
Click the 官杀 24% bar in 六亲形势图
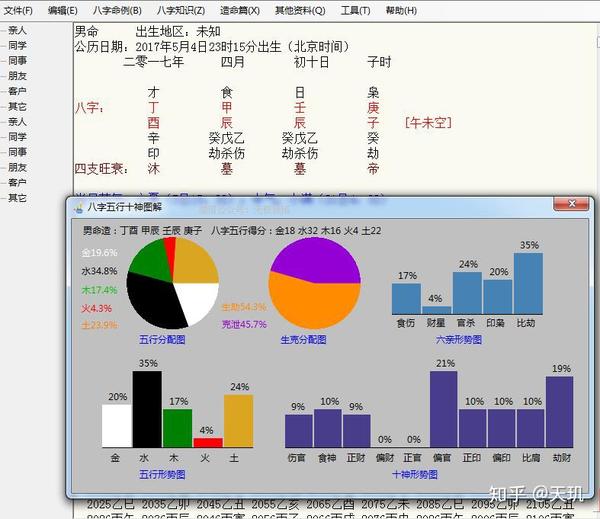pos(467,293)
